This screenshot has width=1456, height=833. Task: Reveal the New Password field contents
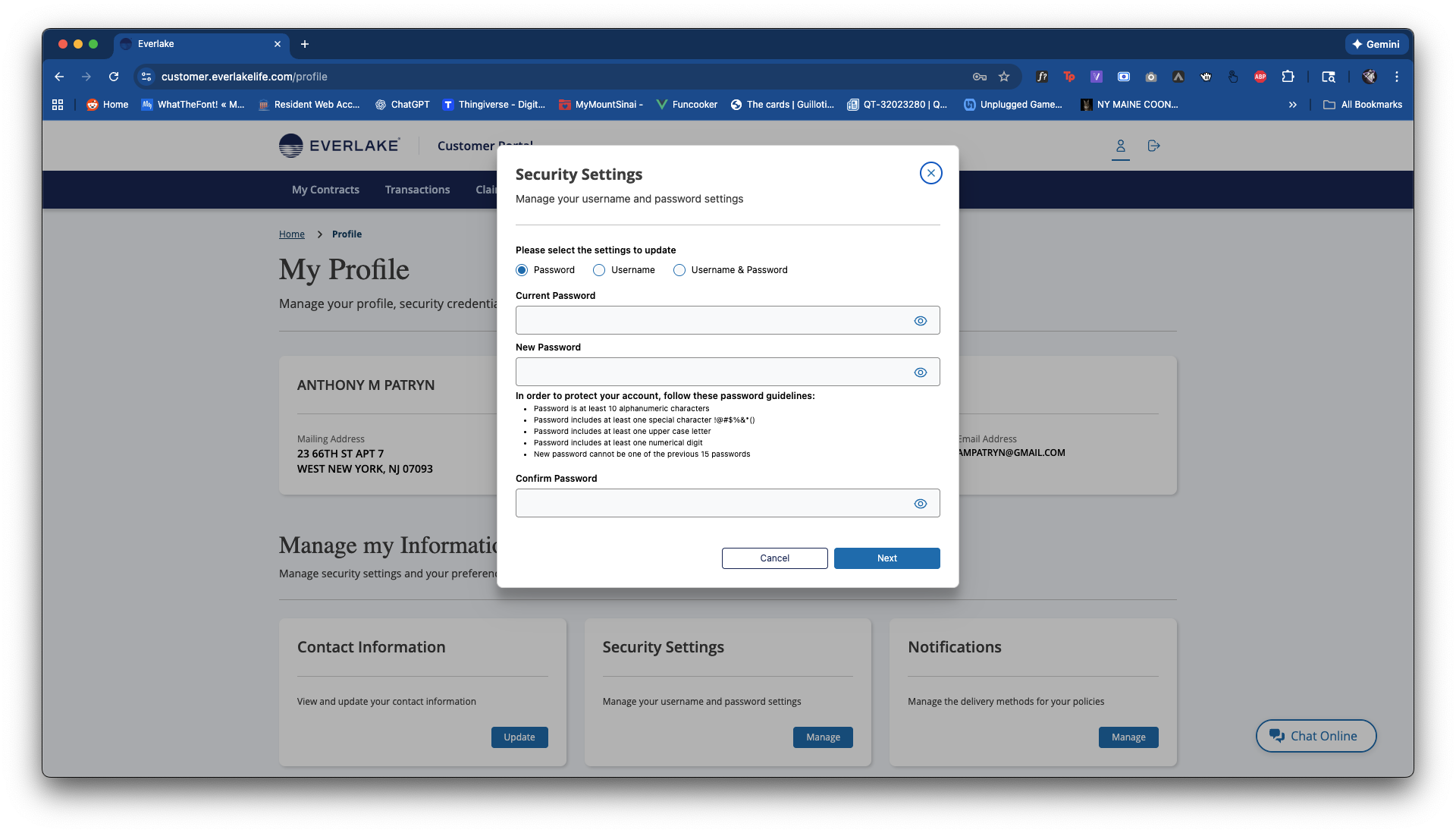(920, 372)
